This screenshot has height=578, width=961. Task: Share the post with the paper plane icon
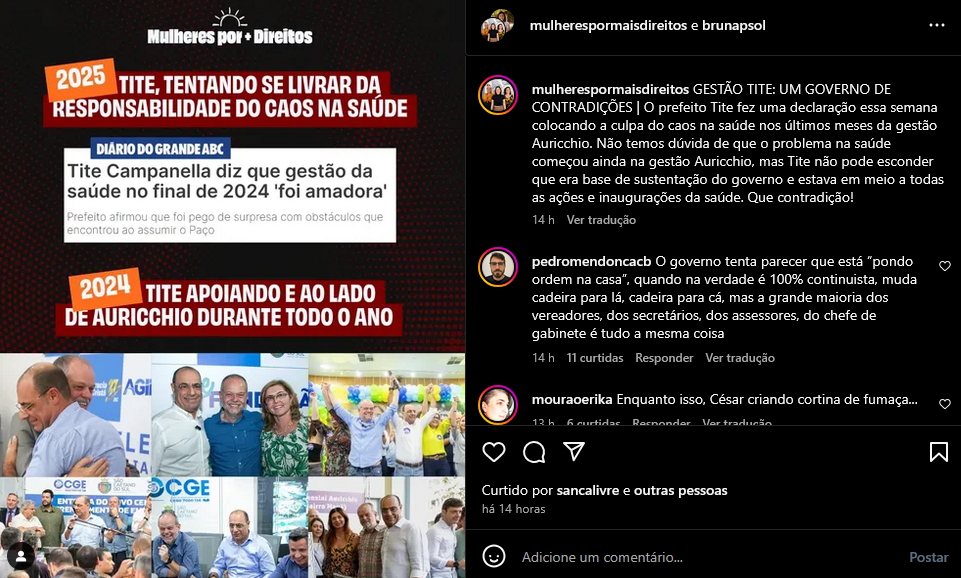click(x=574, y=452)
